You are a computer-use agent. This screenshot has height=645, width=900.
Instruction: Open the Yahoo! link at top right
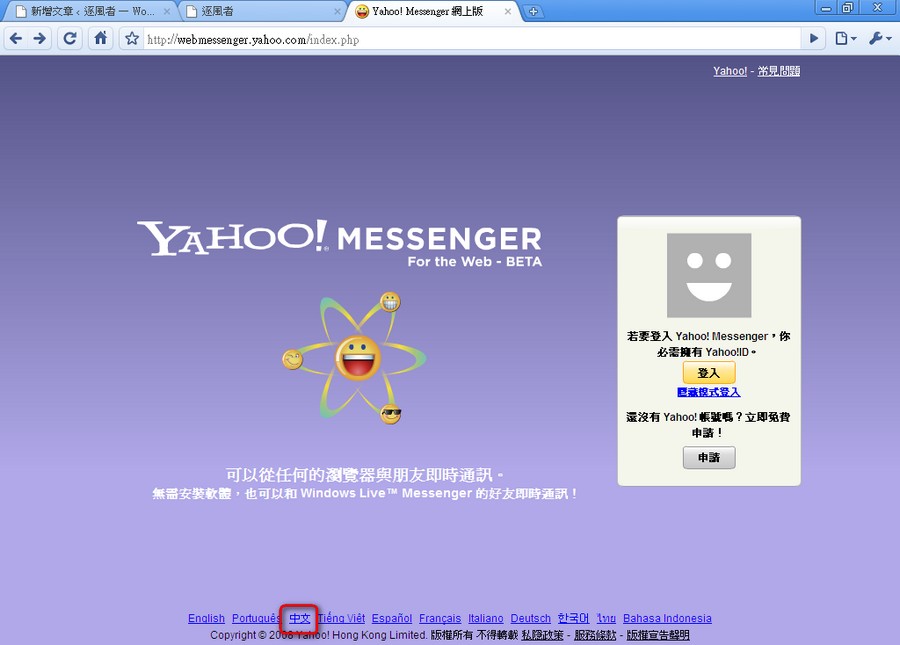[730, 71]
